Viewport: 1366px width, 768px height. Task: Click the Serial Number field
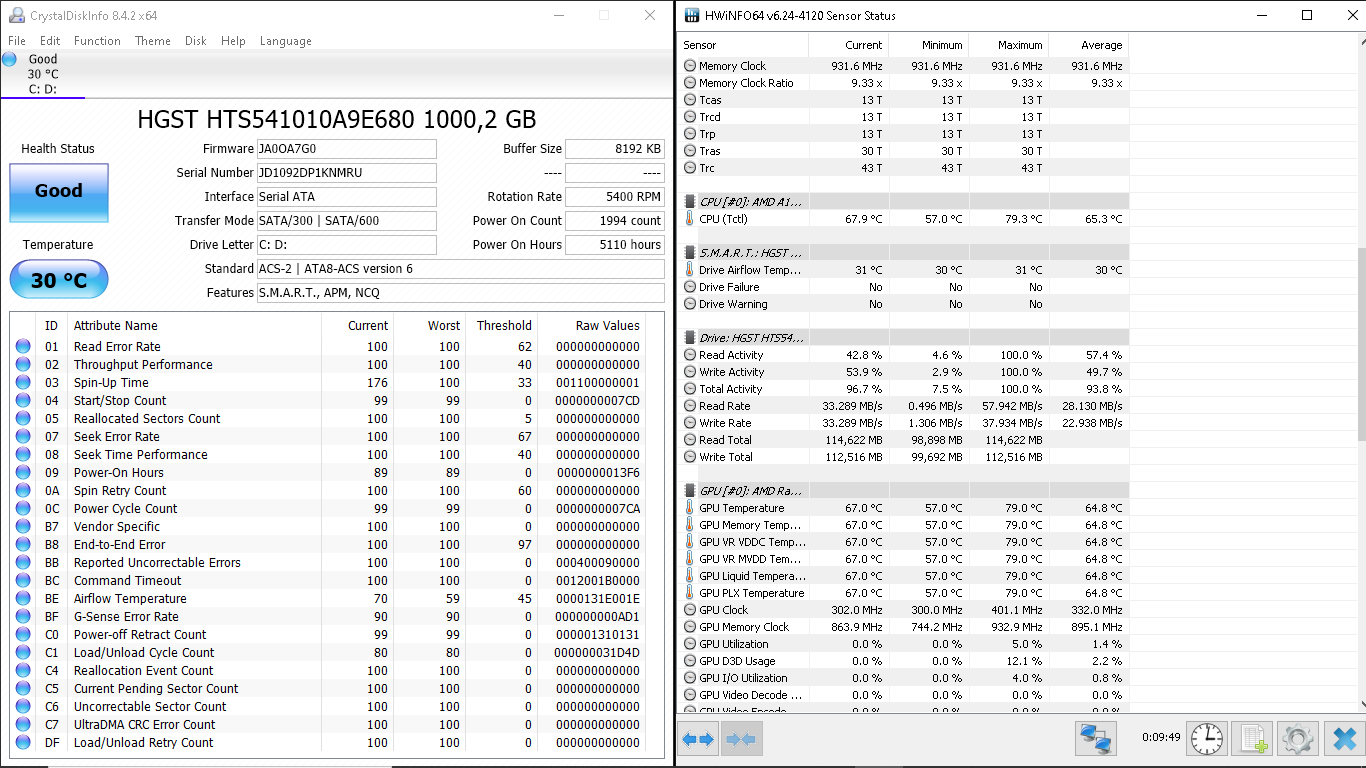point(346,173)
